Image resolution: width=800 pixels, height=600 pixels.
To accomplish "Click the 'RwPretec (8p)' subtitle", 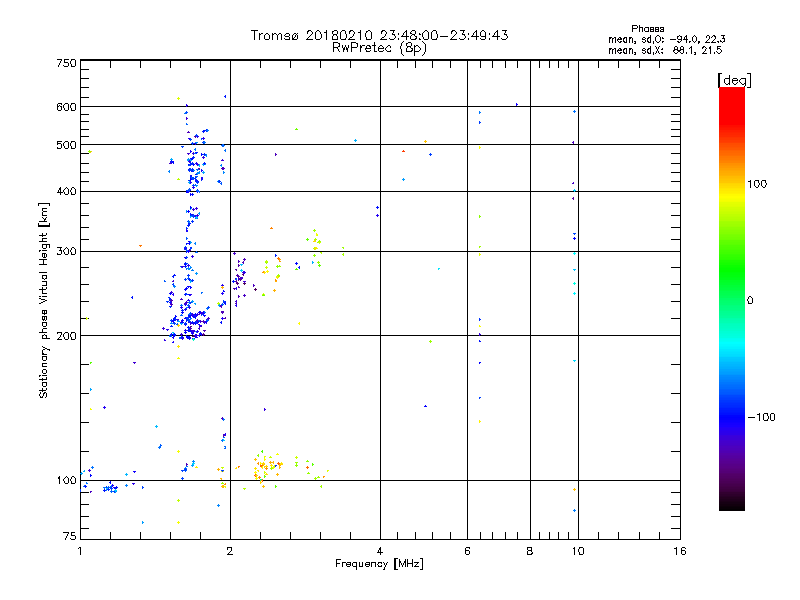I will (x=379, y=48).
